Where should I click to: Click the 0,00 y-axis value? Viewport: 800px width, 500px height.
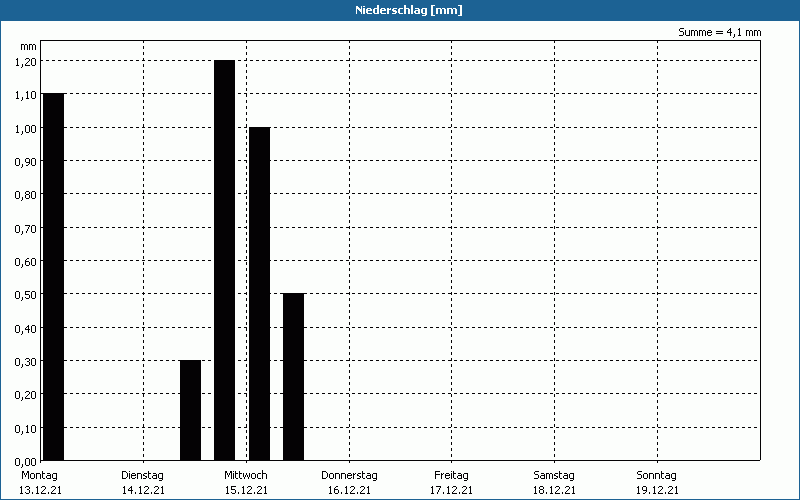coord(25,461)
